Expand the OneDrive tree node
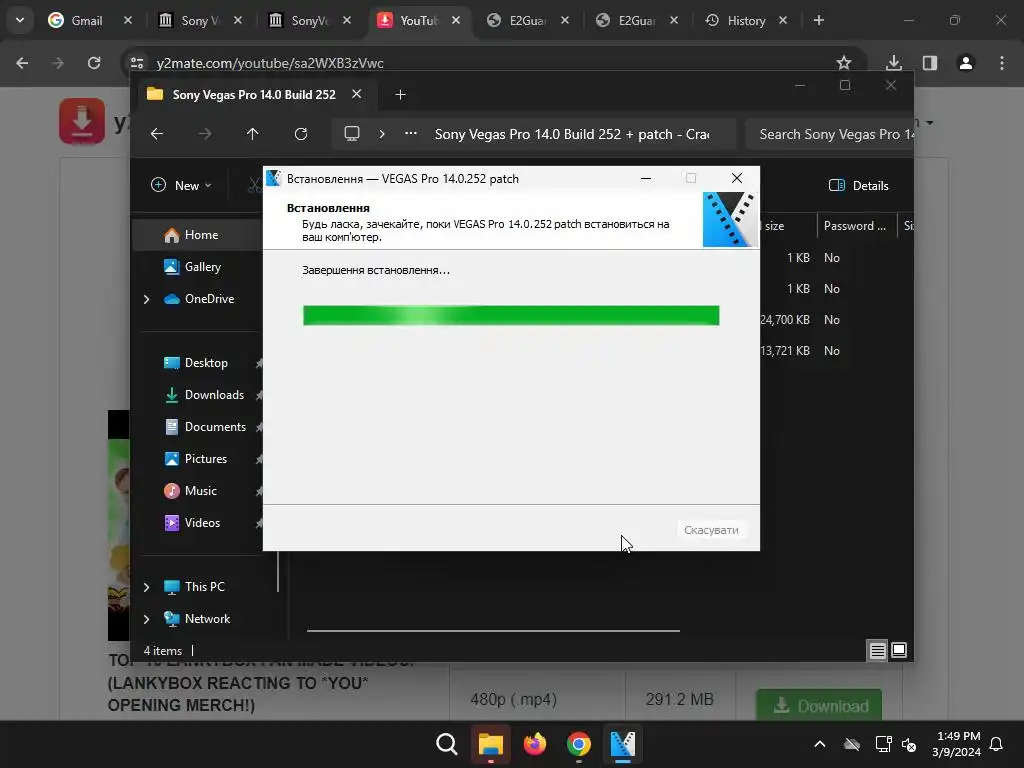The height and width of the screenshot is (768, 1024). click(x=146, y=299)
